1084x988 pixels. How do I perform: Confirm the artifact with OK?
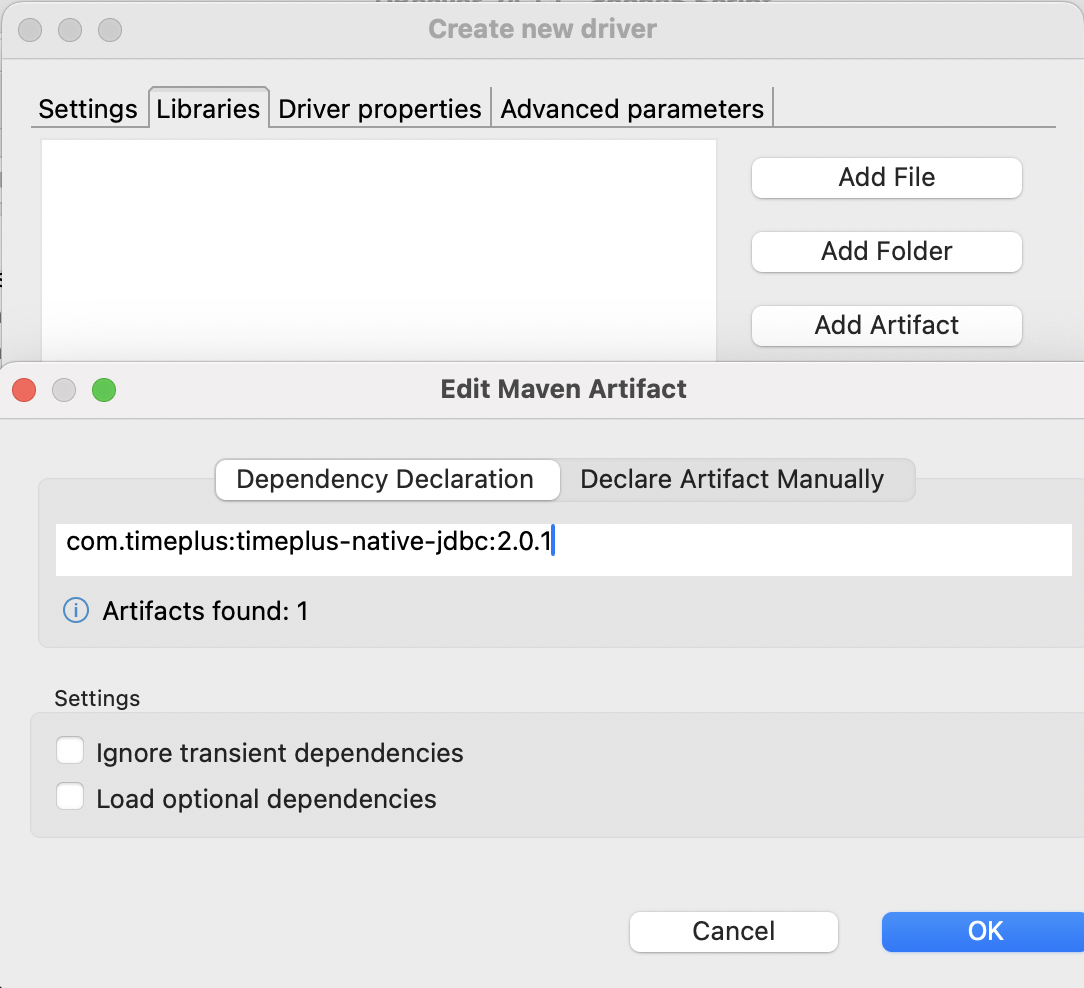(984, 931)
